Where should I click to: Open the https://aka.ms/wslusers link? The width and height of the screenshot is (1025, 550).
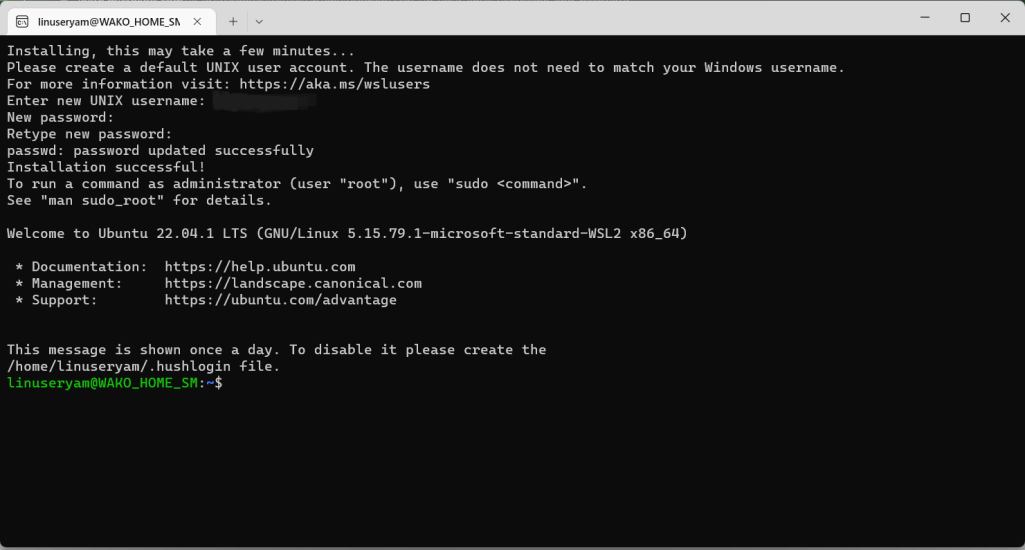pos(335,84)
